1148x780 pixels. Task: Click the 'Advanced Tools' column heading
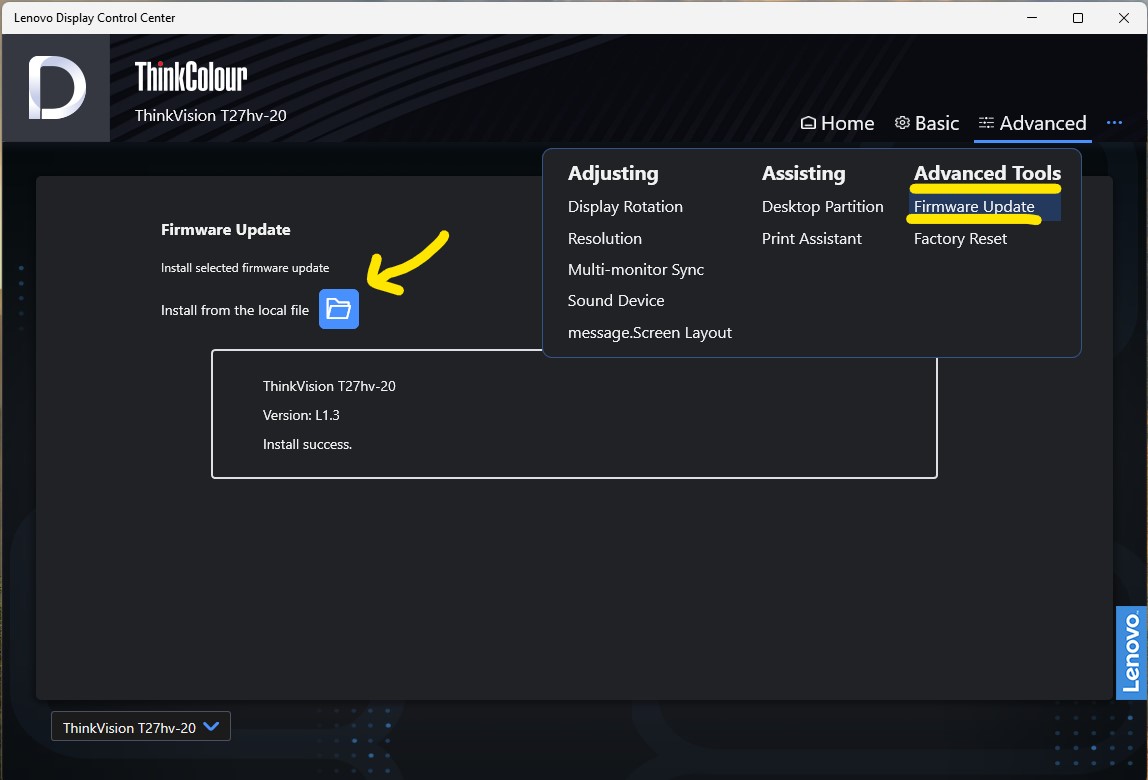coord(987,173)
